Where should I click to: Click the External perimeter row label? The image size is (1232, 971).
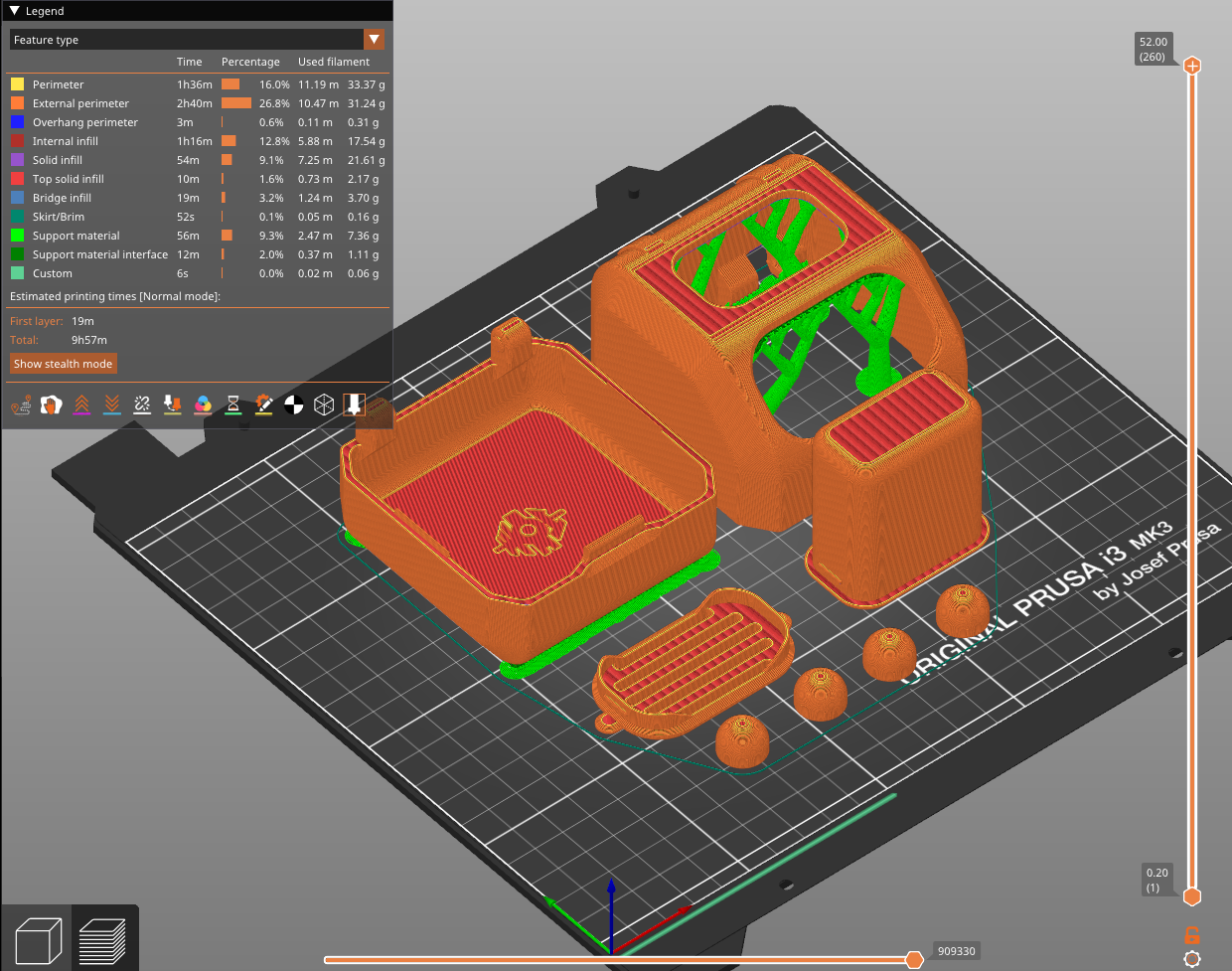pyautogui.click(x=80, y=103)
